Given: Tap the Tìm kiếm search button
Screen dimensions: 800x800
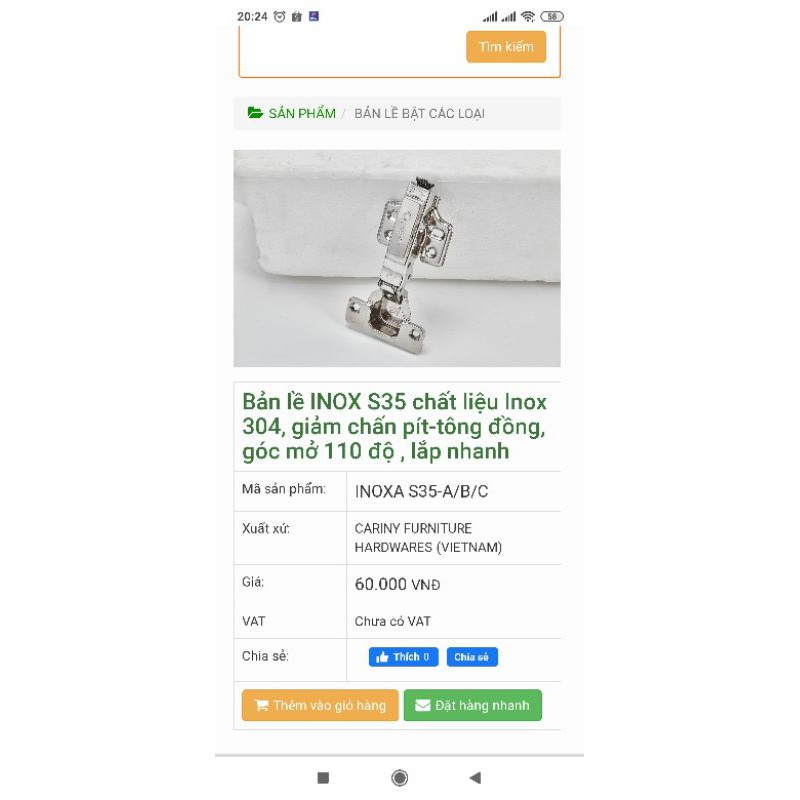Looking at the screenshot, I should [x=506, y=47].
